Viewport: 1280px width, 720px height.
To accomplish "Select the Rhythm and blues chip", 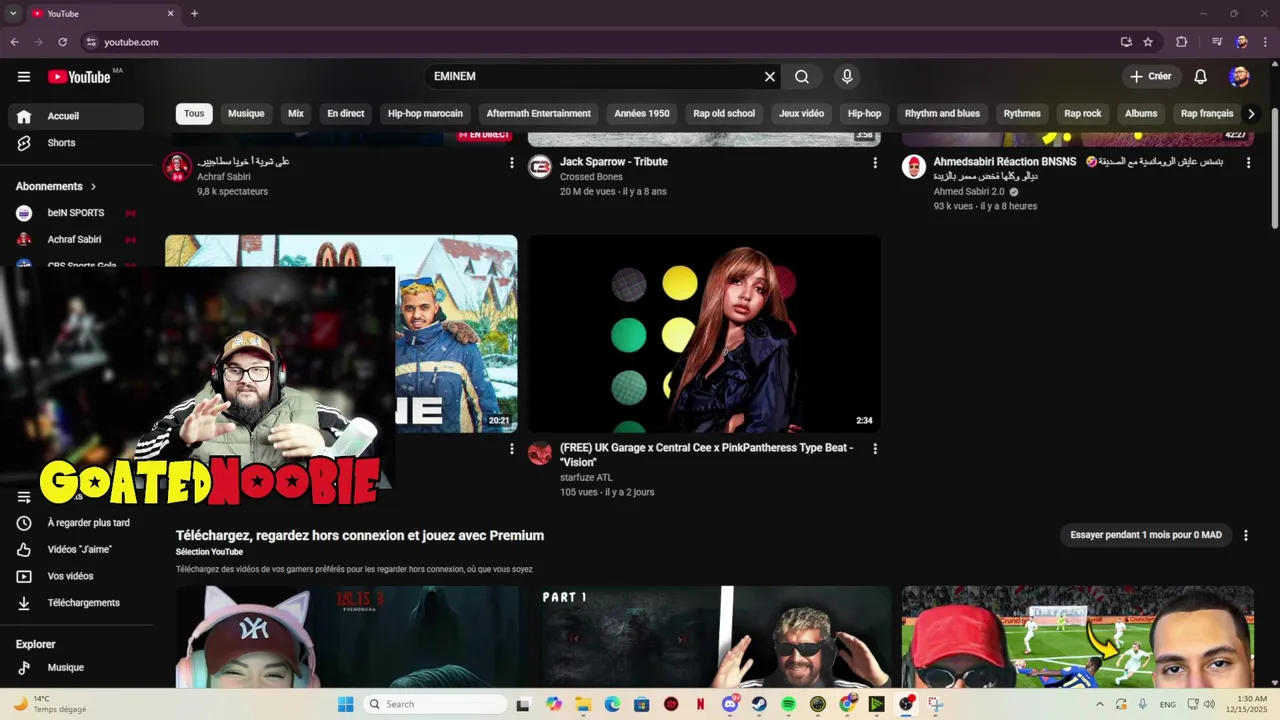I will click(x=942, y=114).
